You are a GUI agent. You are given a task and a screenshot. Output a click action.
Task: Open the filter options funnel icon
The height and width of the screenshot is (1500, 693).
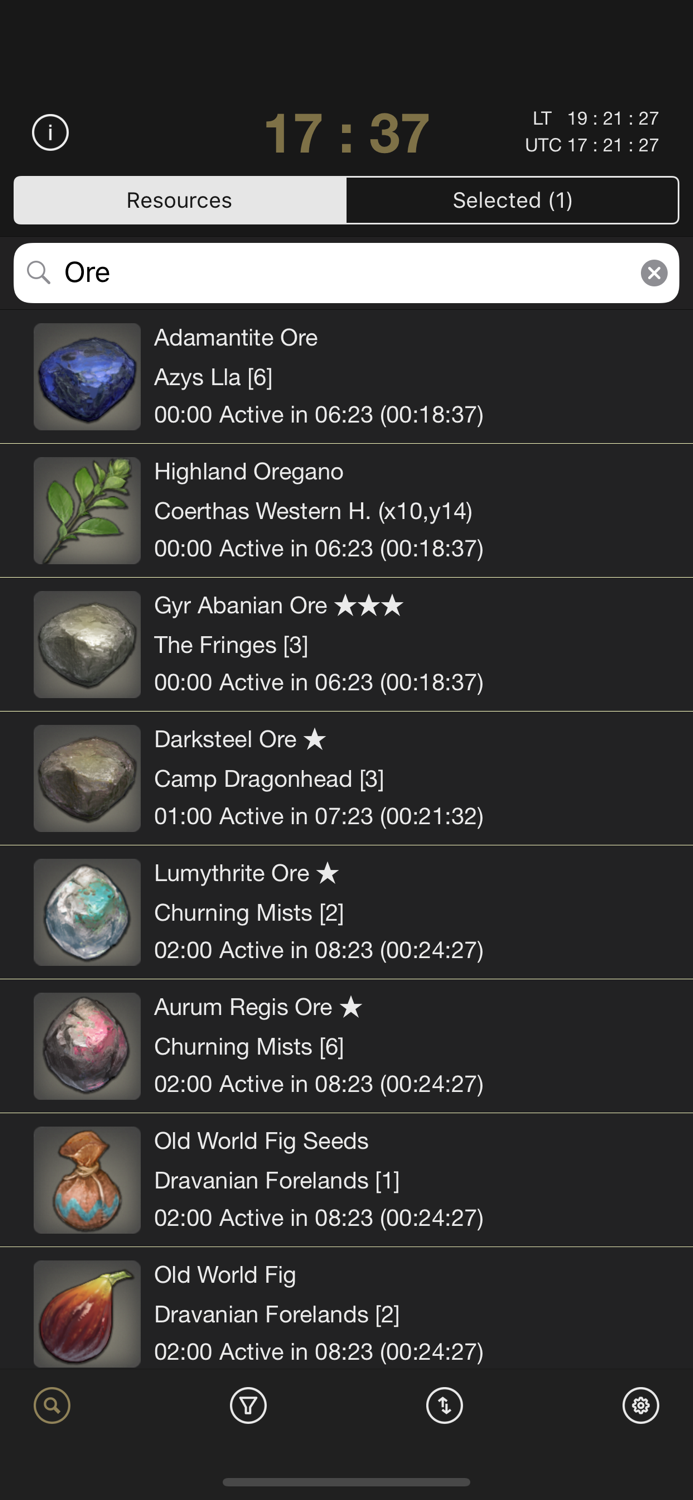[x=248, y=1405]
